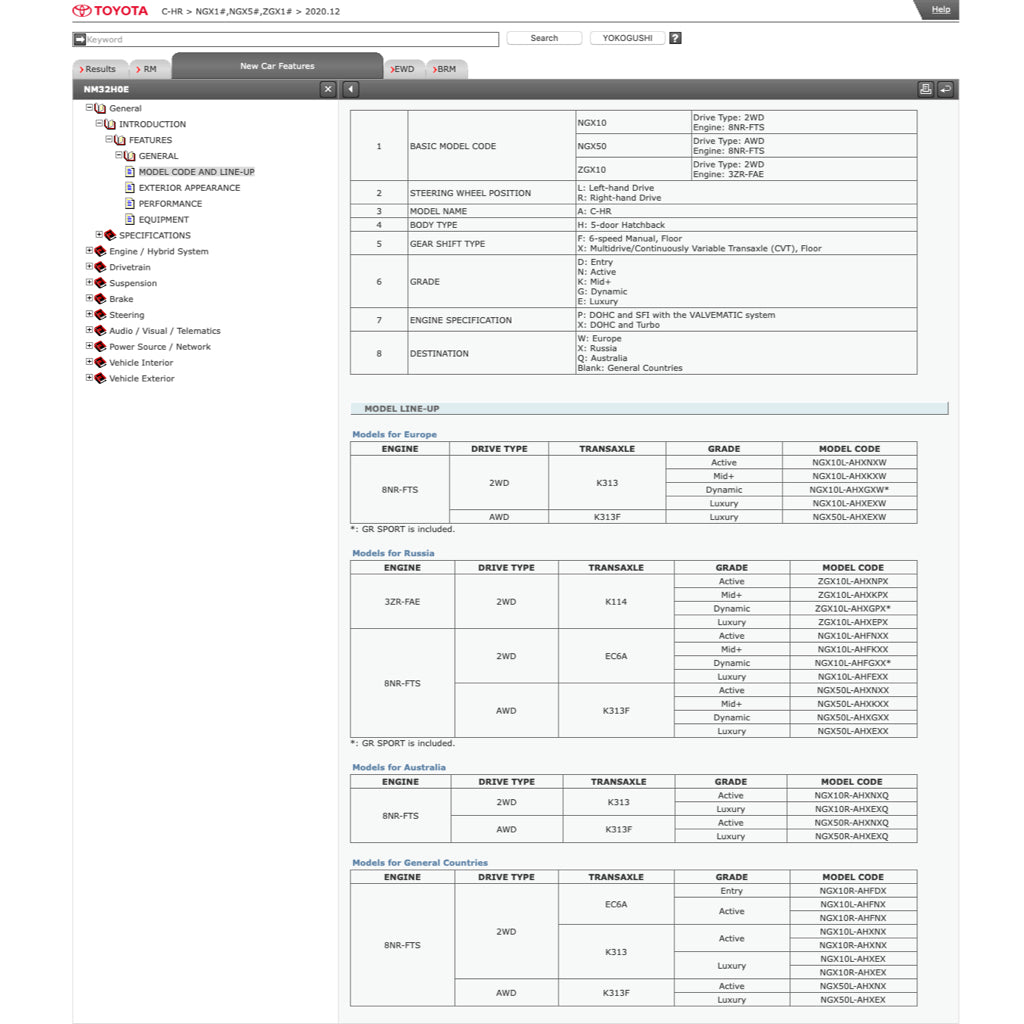Open the Help link
The width and height of the screenshot is (1024, 1024).
click(940, 9)
